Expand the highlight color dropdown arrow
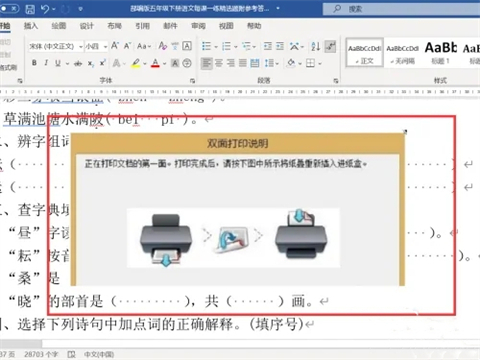The image size is (480, 360). coord(145,63)
